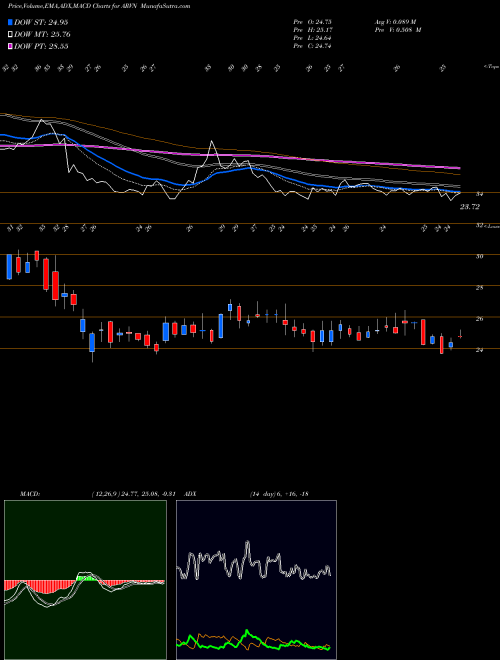Viewport: 500px width, 660px height.
Task: Click the 'Pre H: 25.17' high value
Action: (313, 30)
